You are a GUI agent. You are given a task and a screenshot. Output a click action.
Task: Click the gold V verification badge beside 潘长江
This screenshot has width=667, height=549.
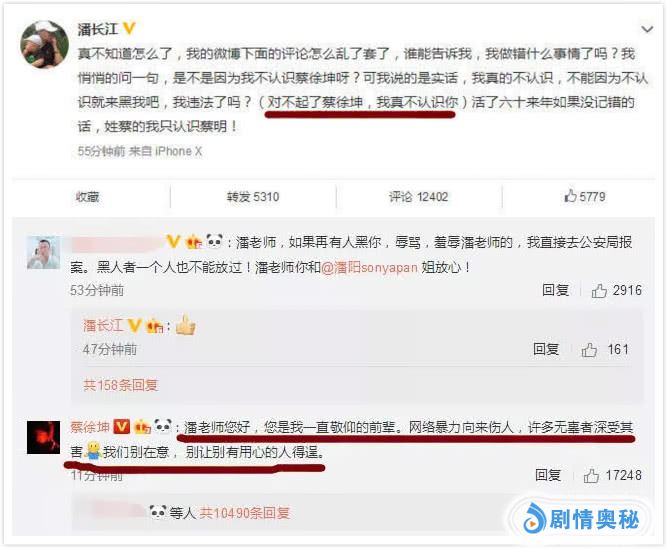(128, 28)
